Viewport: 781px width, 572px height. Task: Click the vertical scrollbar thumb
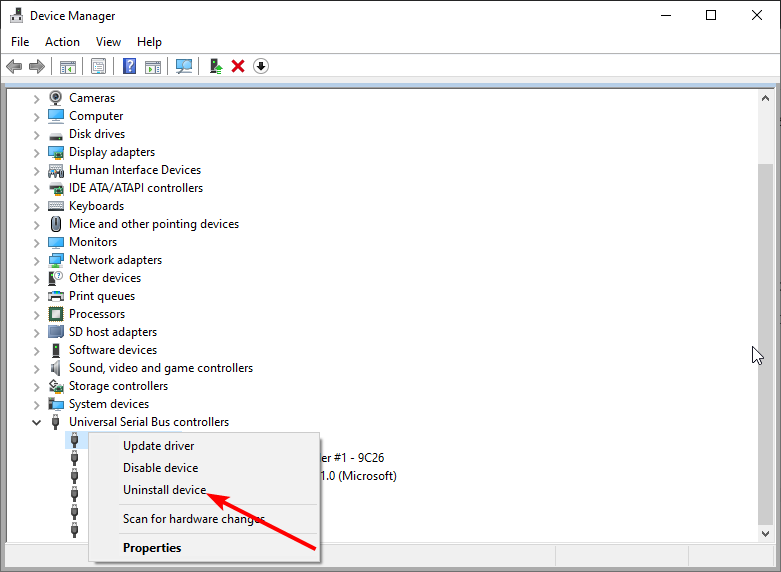click(x=765, y=344)
